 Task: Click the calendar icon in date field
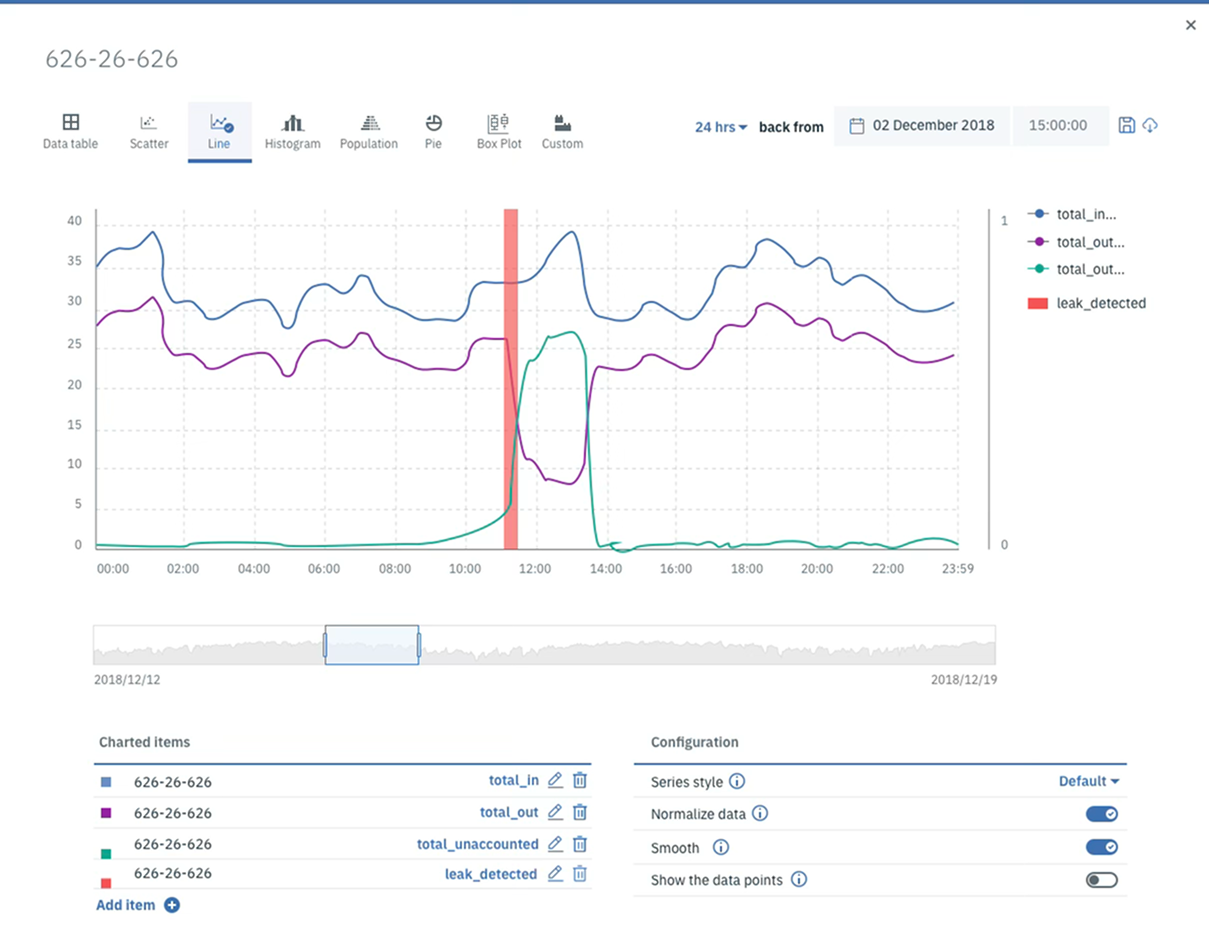click(x=857, y=126)
